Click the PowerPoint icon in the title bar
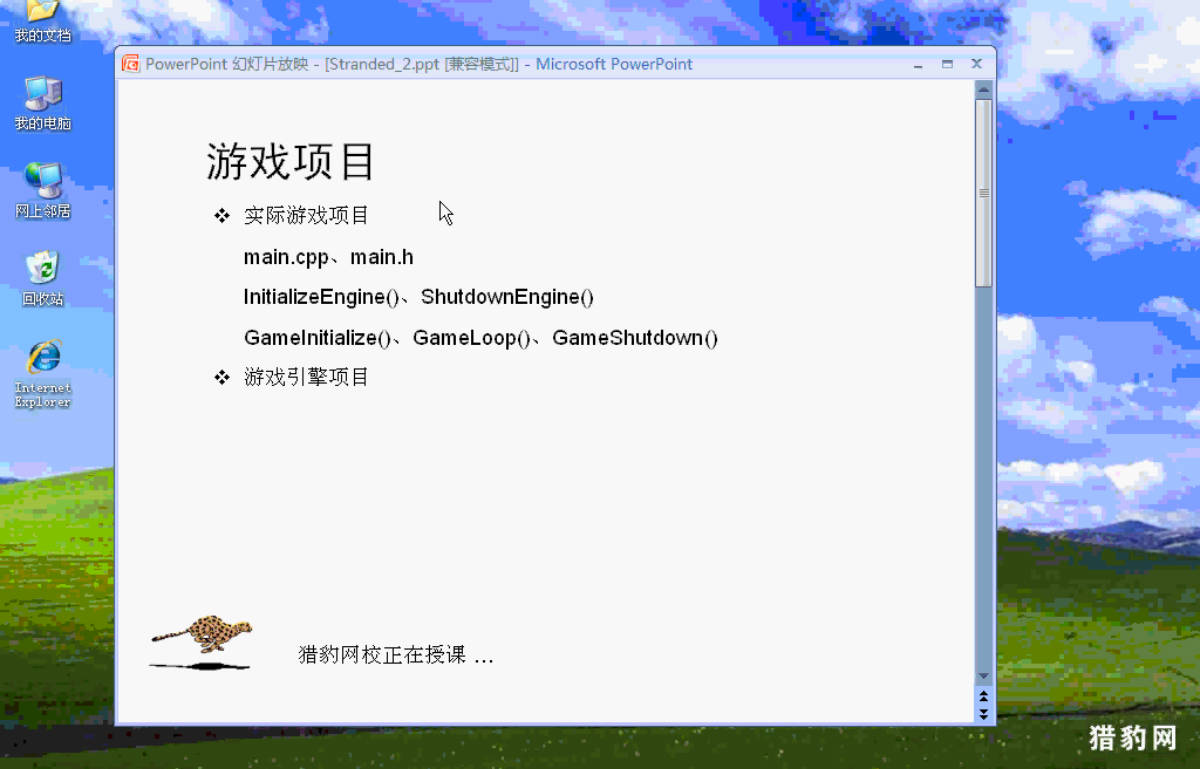 (130, 64)
